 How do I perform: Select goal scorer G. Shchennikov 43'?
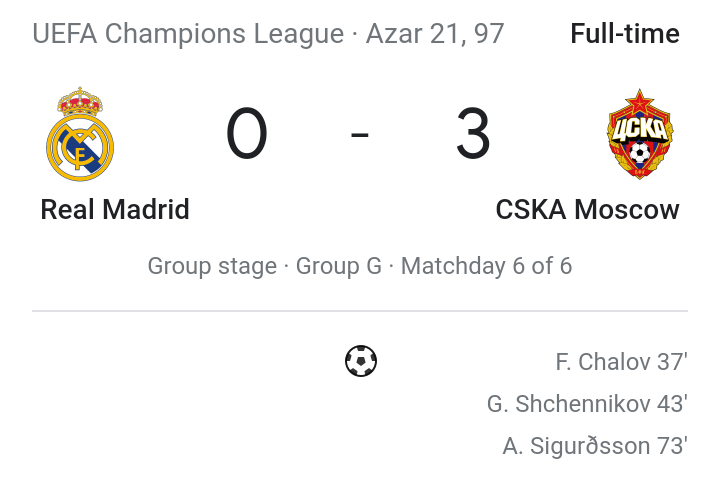[x=587, y=404]
